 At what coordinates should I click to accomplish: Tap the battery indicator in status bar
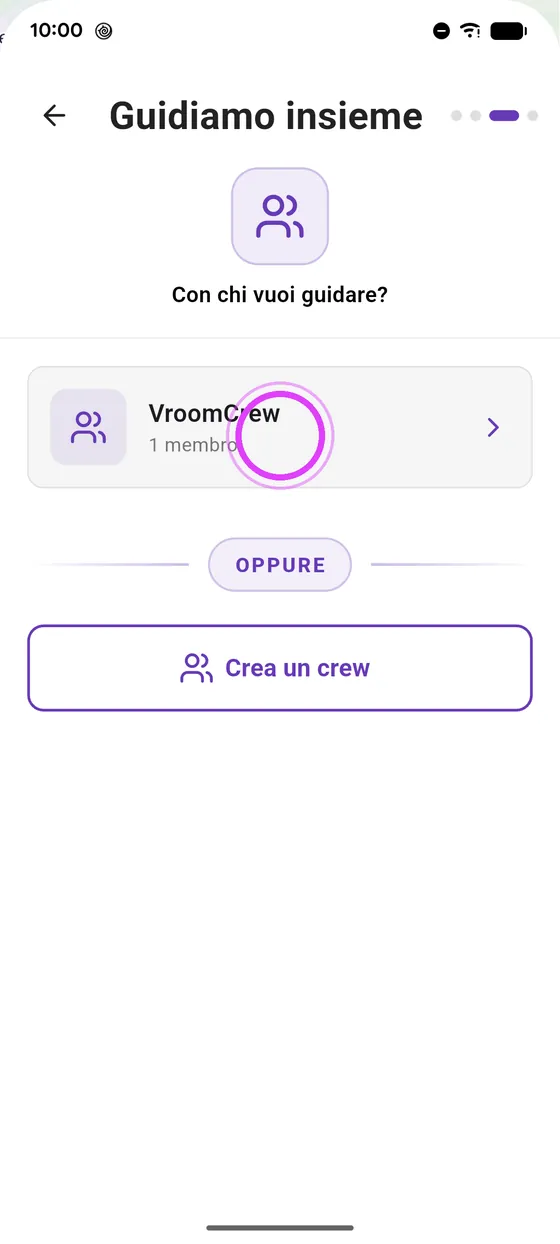pos(509,31)
